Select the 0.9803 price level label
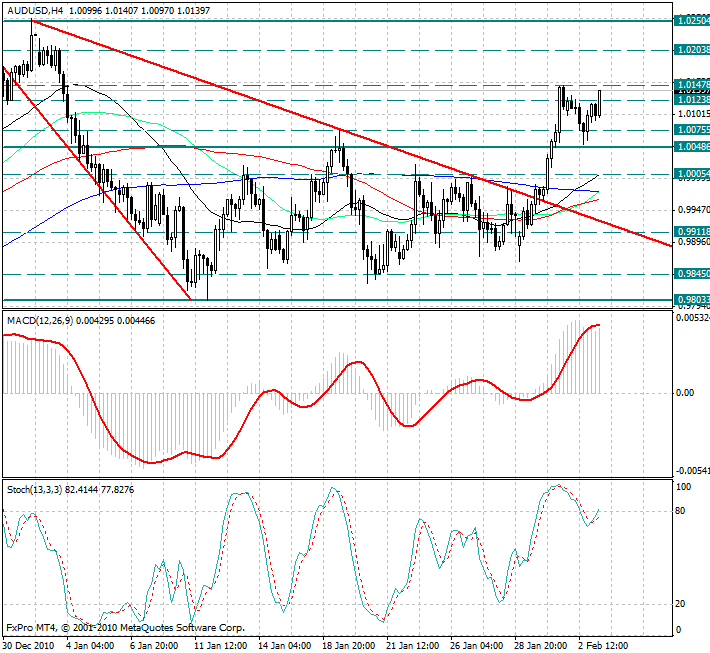Viewport: 710px width, 653px height. click(x=692, y=299)
